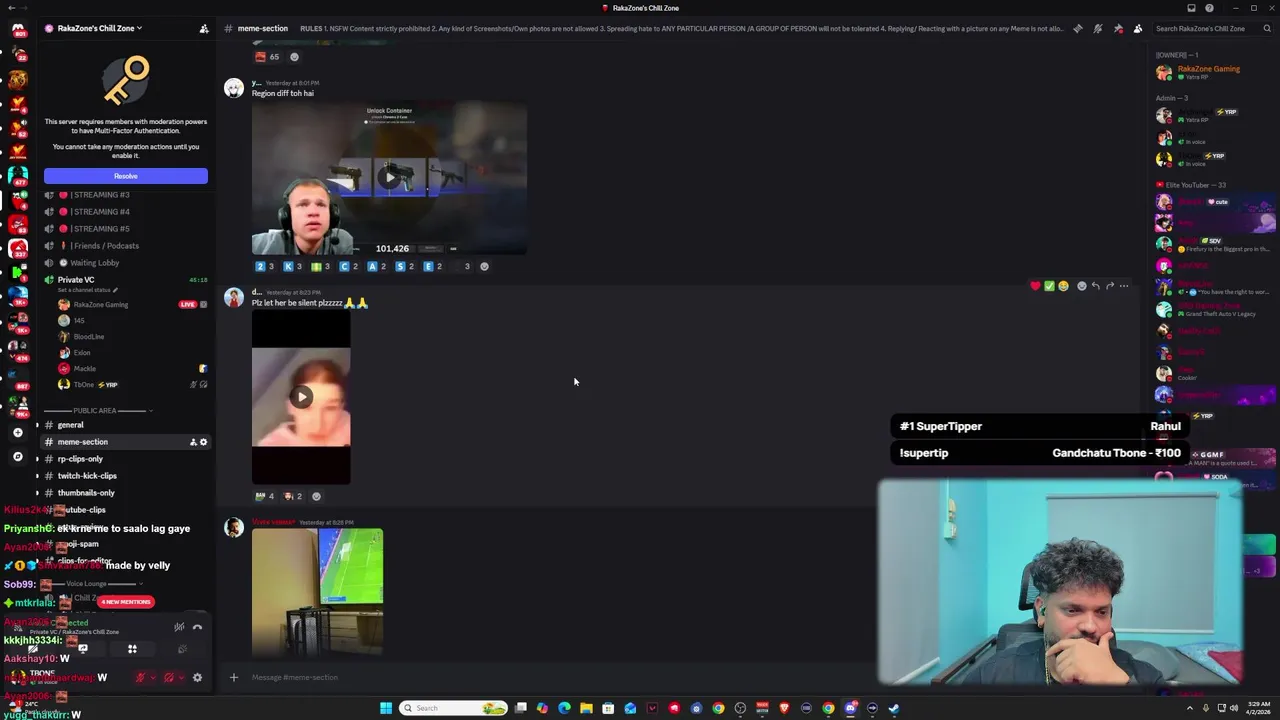This screenshot has height=720, width=1280.
Task: Open Steam from taskbar
Action: pyautogui.click(x=894, y=708)
